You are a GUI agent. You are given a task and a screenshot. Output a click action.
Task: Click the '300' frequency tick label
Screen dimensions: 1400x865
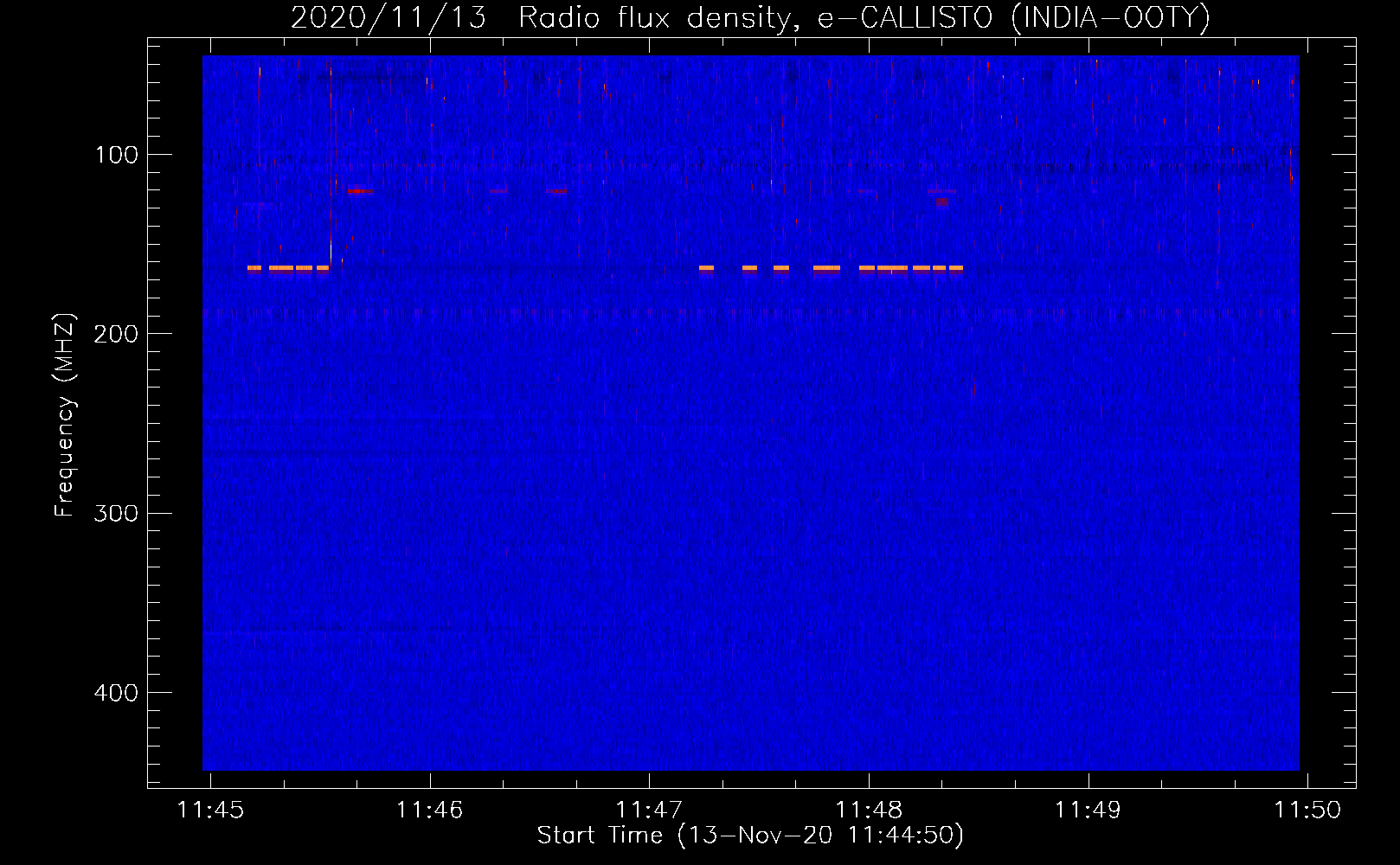pyautogui.click(x=116, y=513)
